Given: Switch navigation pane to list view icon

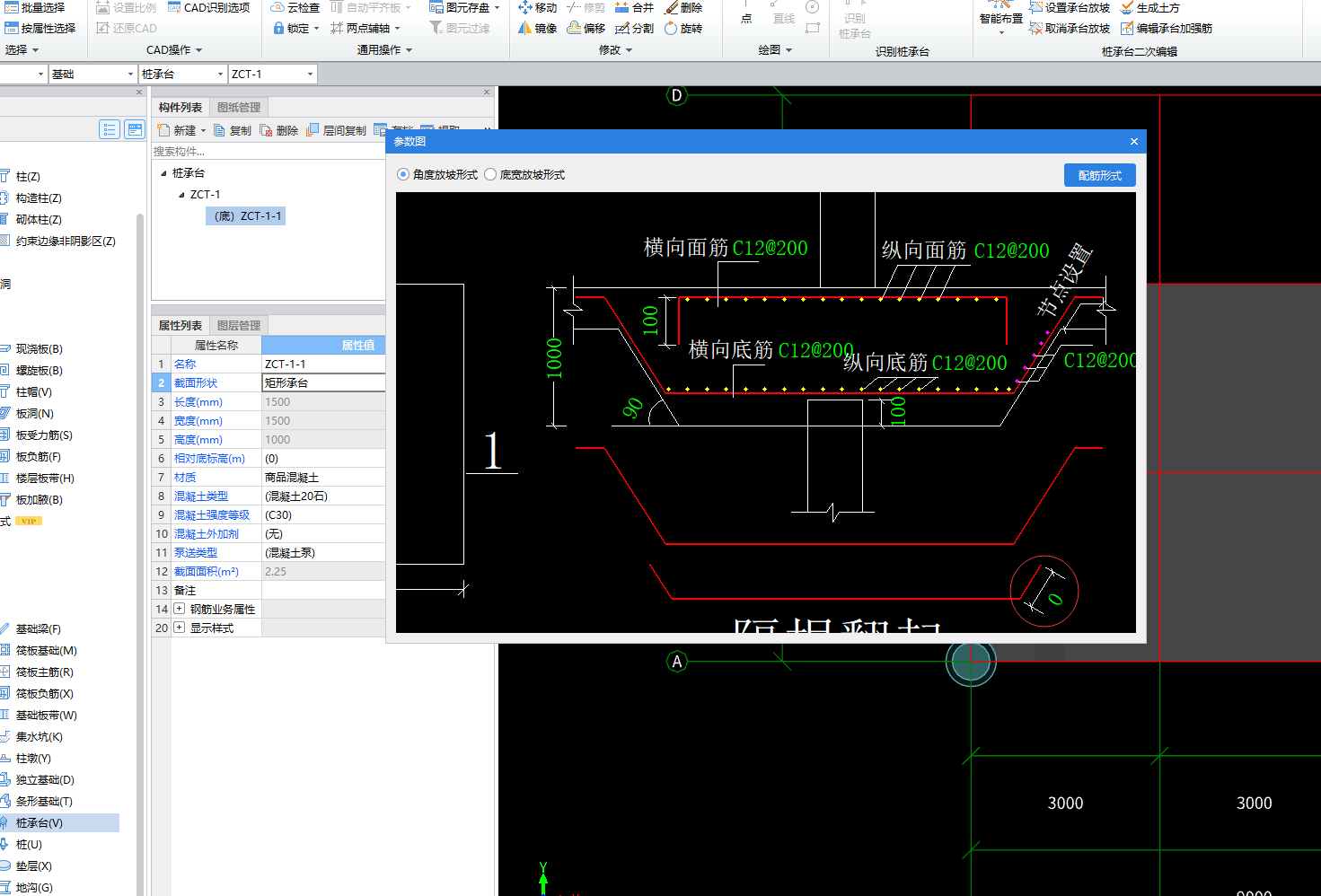Looking at the screenshot, I should tap(109, 129).
